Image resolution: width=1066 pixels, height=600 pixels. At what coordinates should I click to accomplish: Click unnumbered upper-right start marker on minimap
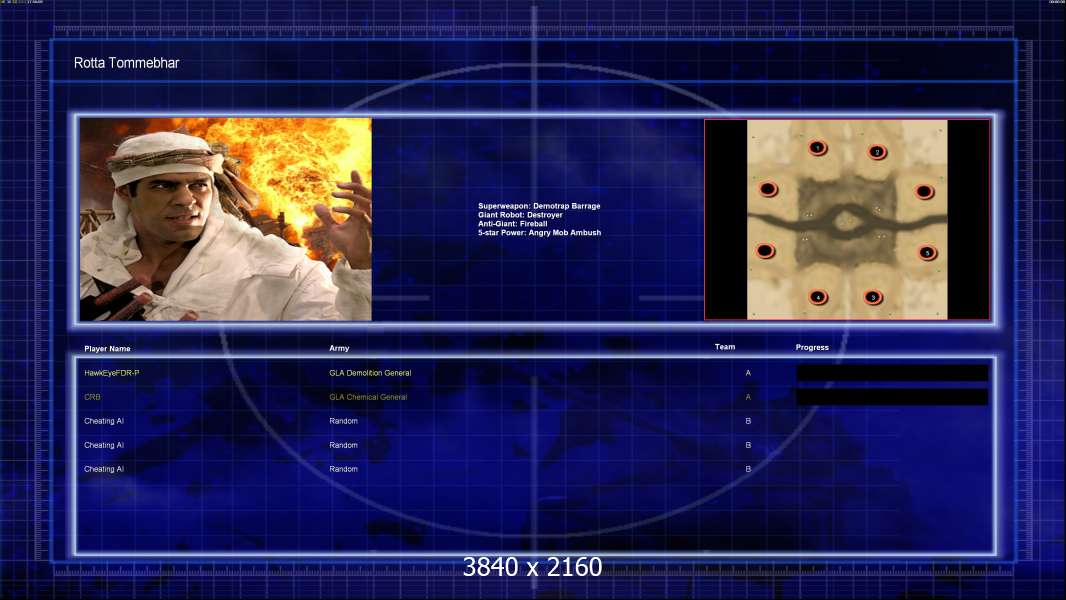[x=924, y=192]
